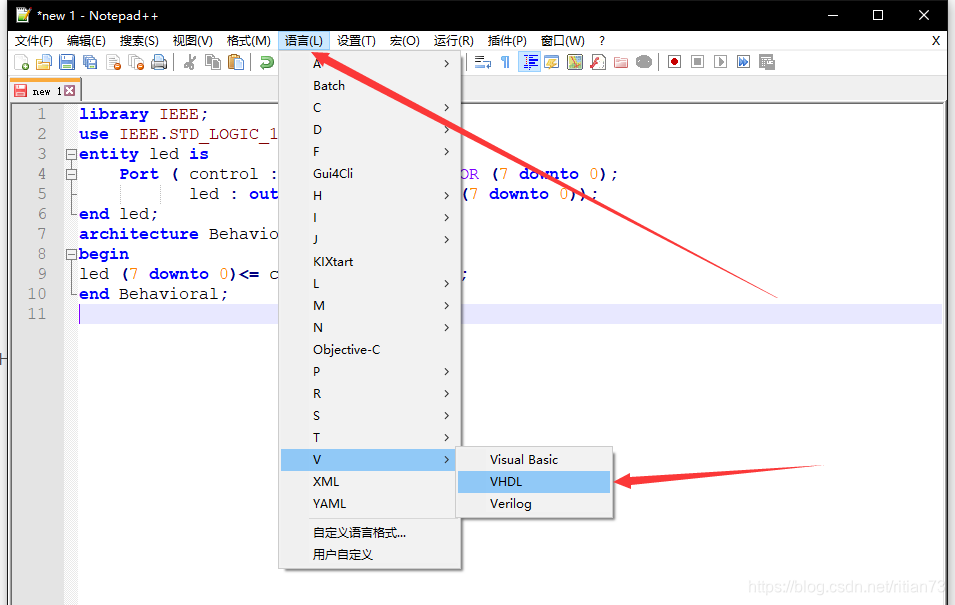
Task: Click the monitoring eye toolbar icon
Action: click(x=644, y=62)
